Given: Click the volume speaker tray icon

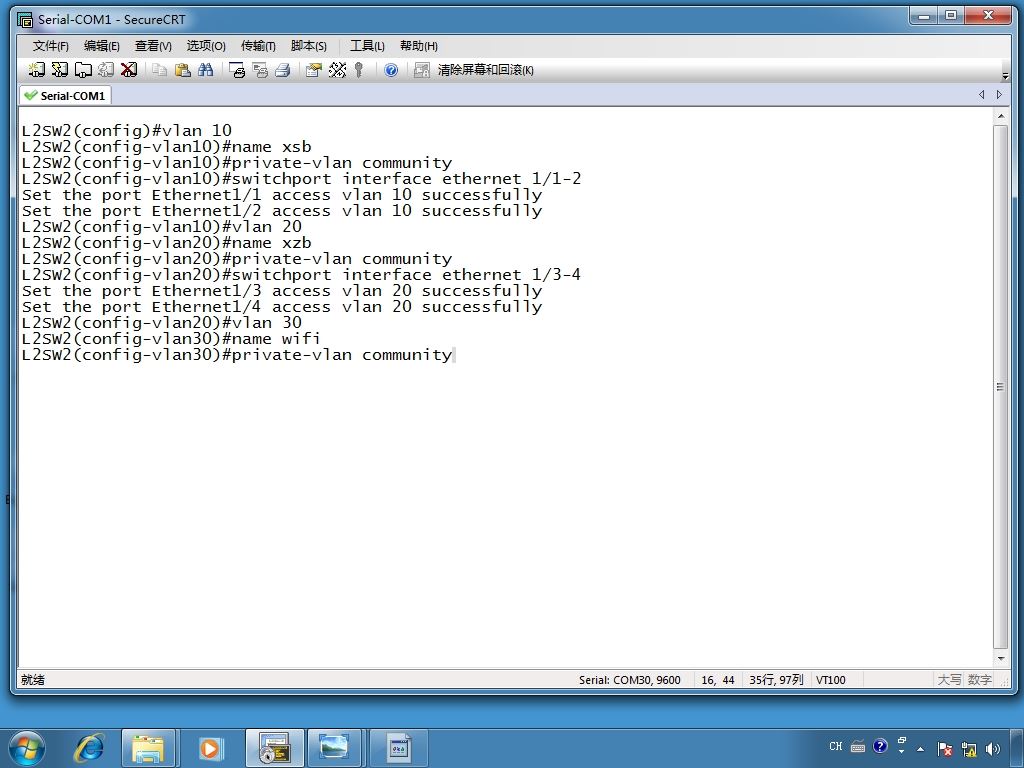Looking at the screenshot, I should pos(993,749).
